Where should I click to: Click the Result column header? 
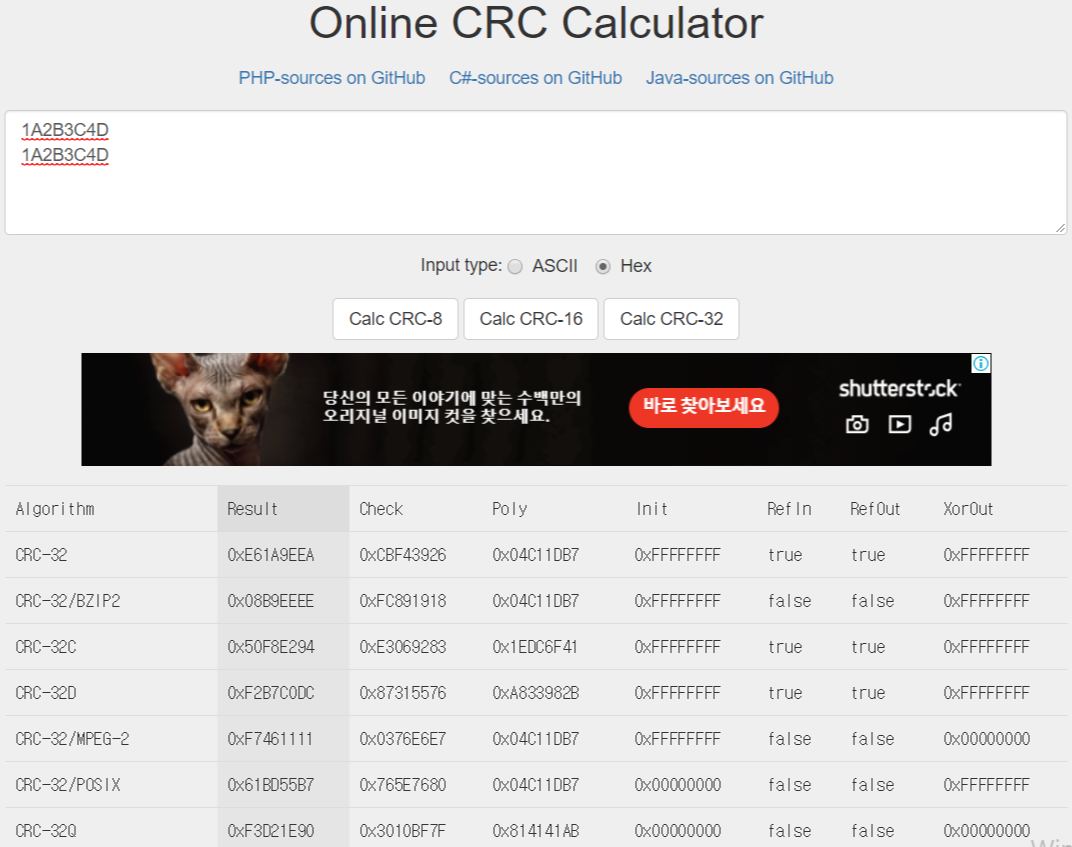tap(252, 509)
